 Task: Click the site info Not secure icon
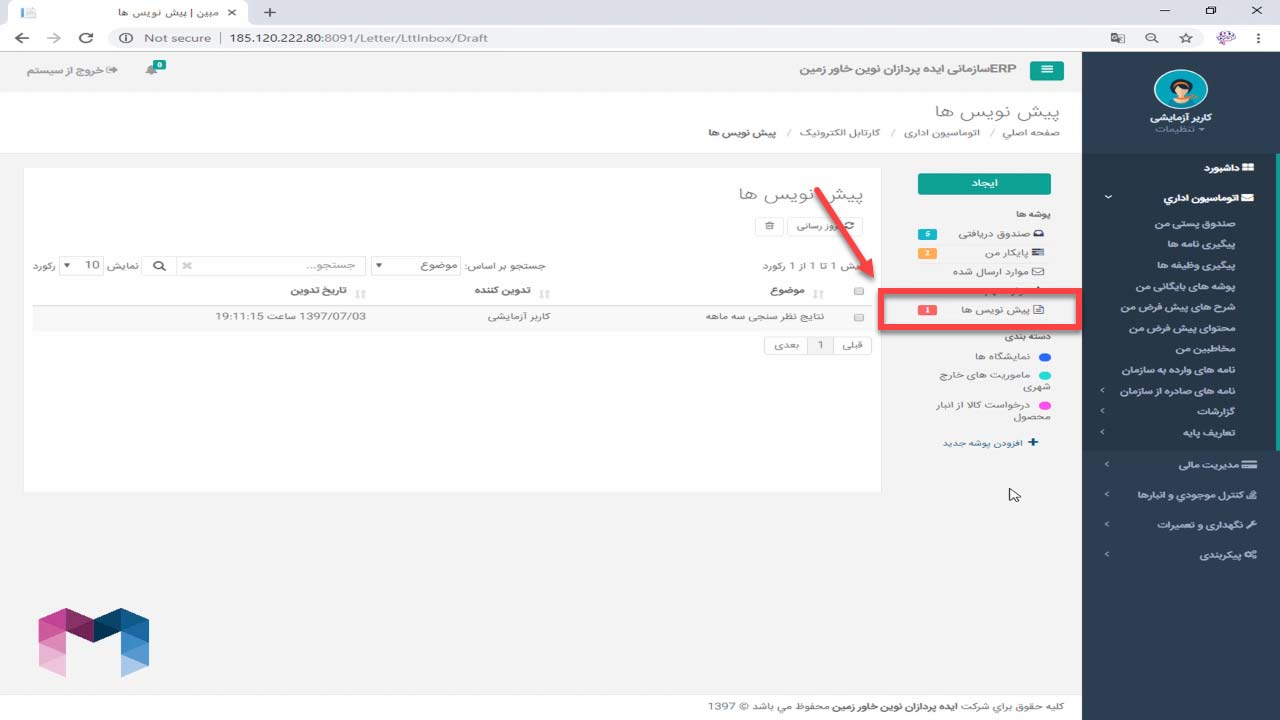(x=126, y=38)
